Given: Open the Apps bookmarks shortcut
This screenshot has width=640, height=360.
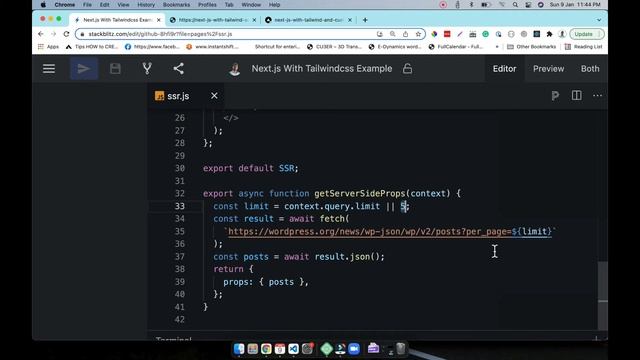Looking at the screenshot, I should coord(48,47).
